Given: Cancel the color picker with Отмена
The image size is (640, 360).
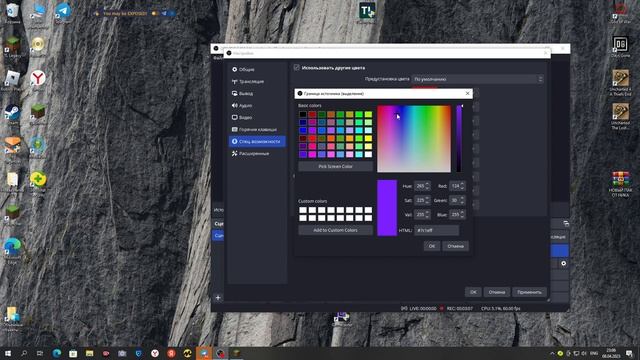Looking at the screenshot, I should point(455,246).
